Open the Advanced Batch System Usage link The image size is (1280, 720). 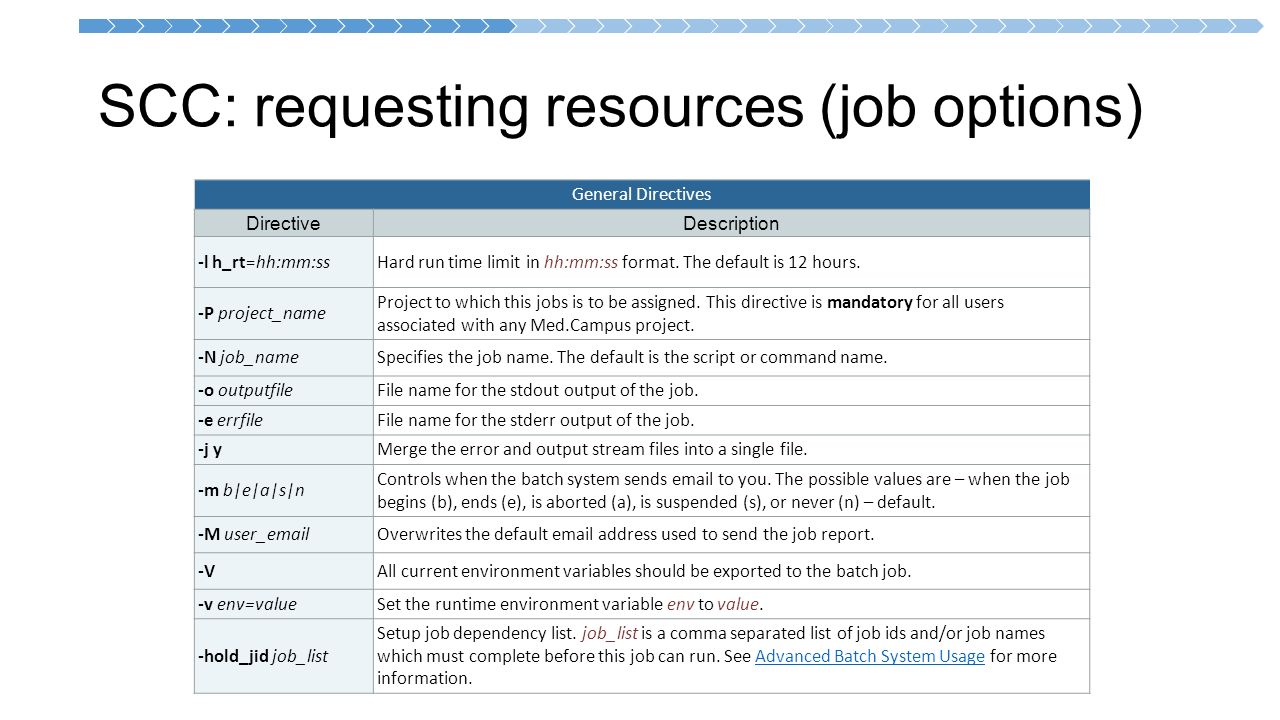click(x=870, y=656)
